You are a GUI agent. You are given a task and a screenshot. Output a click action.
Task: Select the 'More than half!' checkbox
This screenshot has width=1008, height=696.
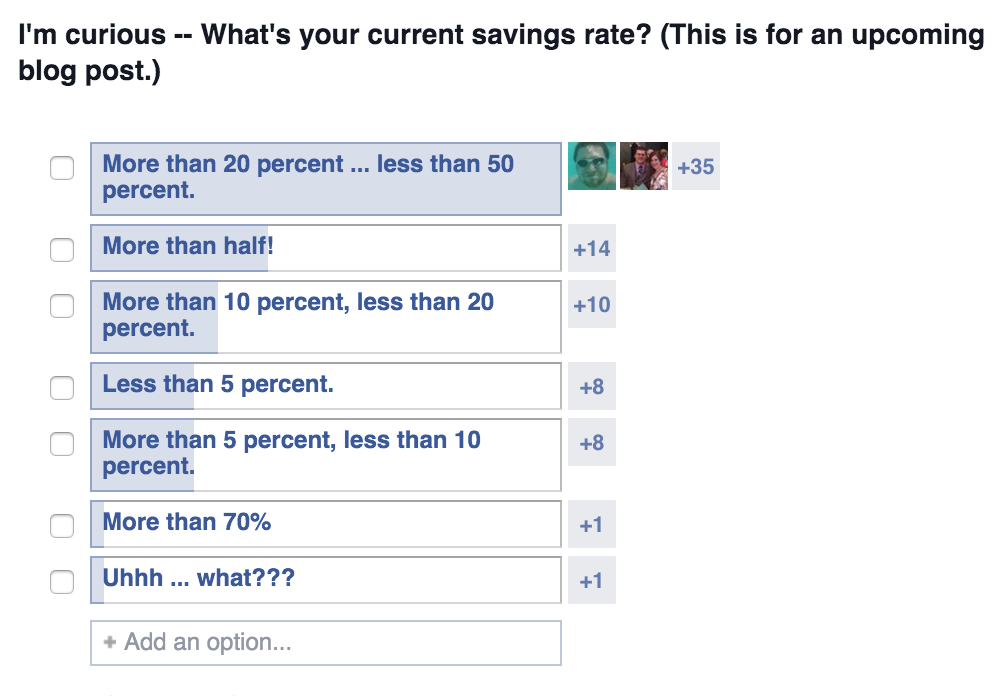coord(62,250)
